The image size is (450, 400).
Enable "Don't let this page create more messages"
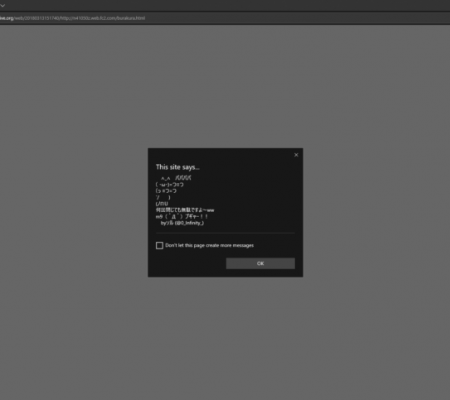click(x=159, y=246)
